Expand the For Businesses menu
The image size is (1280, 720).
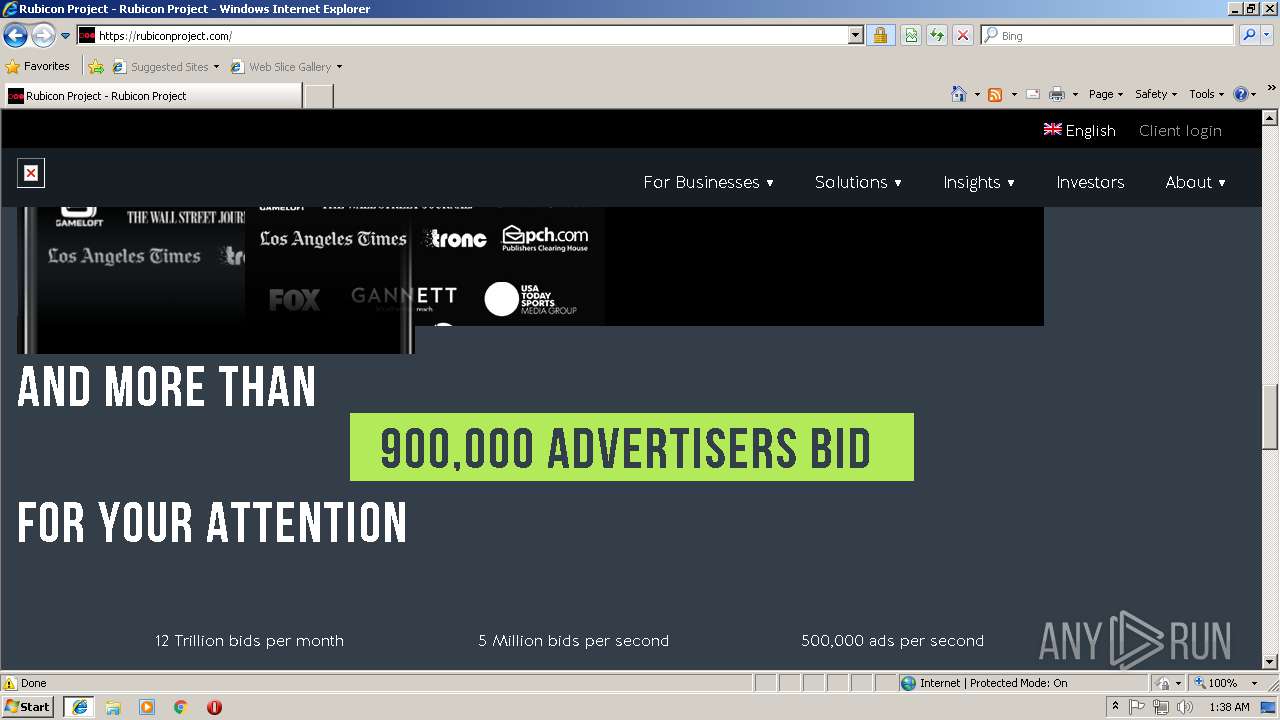coord(708,182)
